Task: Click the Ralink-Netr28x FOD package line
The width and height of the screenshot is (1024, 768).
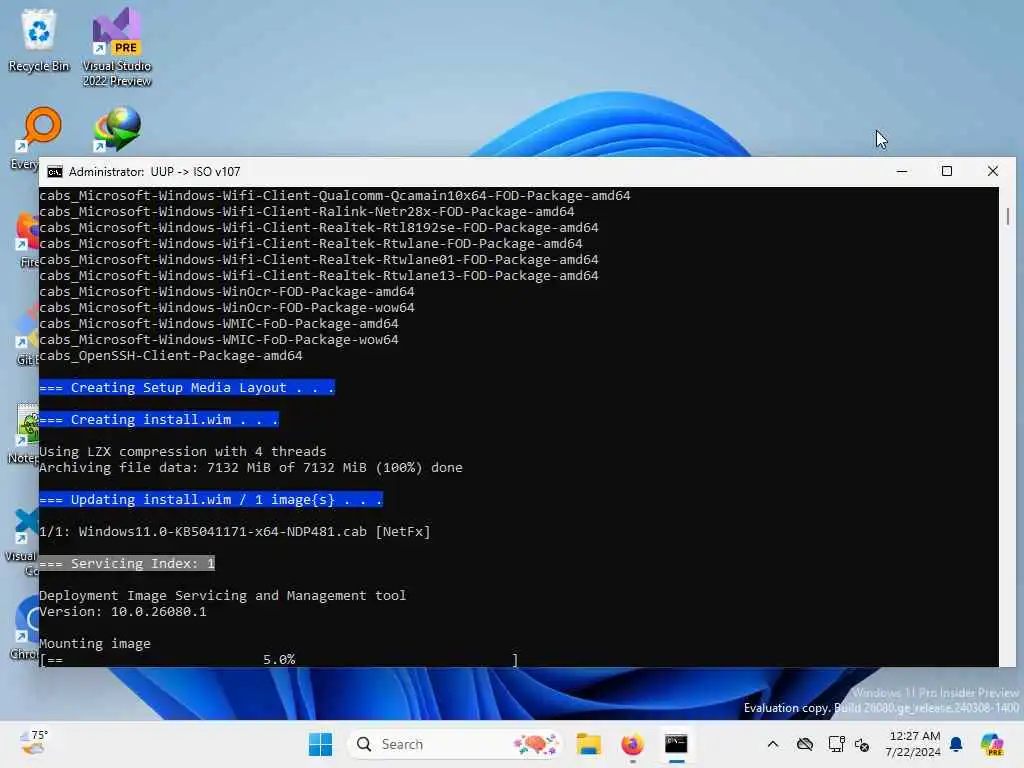Action: (x=307, y=212)
